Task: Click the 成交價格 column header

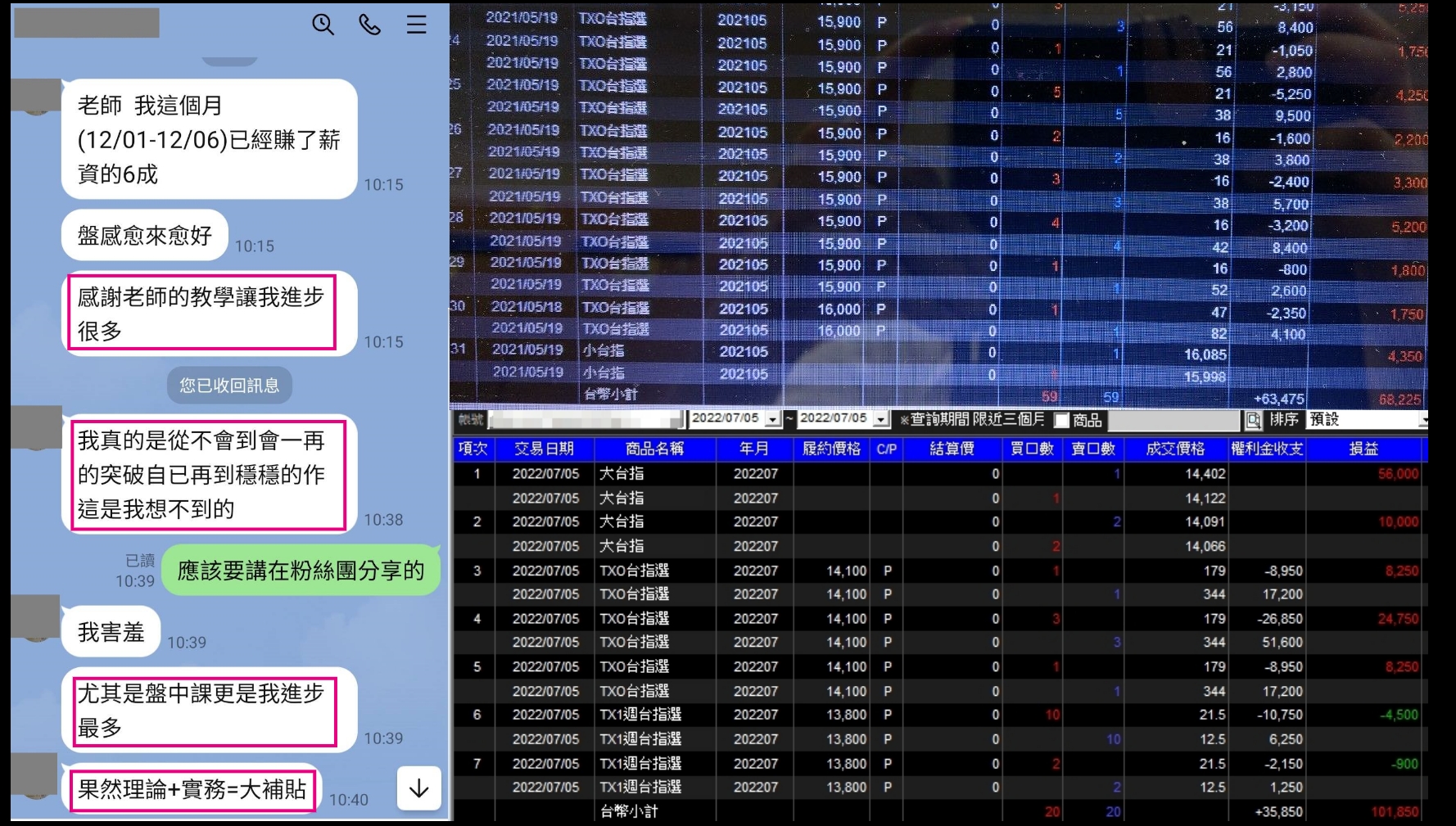Action: click(x=1175, y=449)
